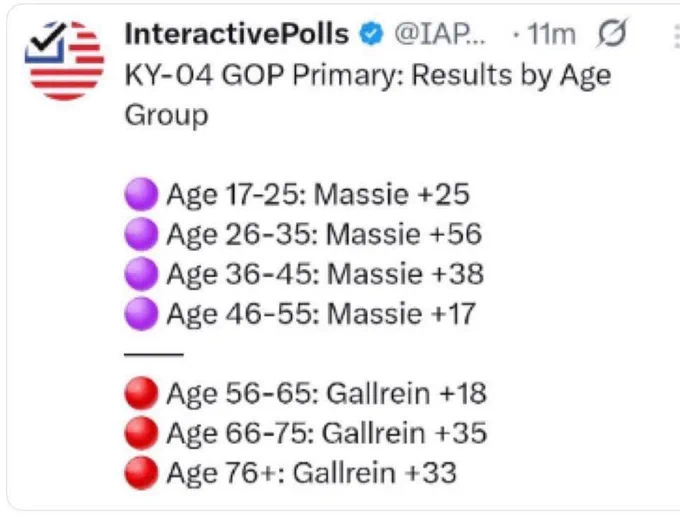Screen dimensions: 680x520
Task: Click the purple circle beside Age 36-45
Action: (141, 274)
